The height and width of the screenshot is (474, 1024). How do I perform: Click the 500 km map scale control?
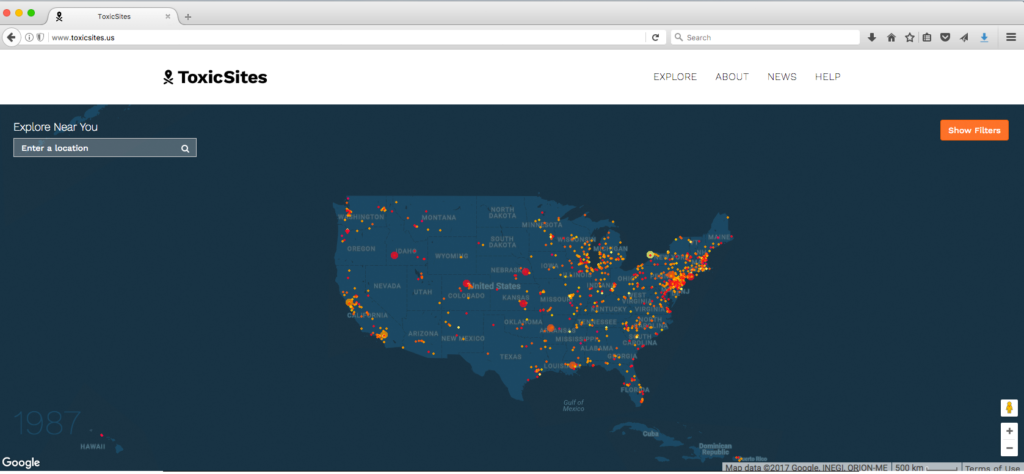tap(926, 468)
